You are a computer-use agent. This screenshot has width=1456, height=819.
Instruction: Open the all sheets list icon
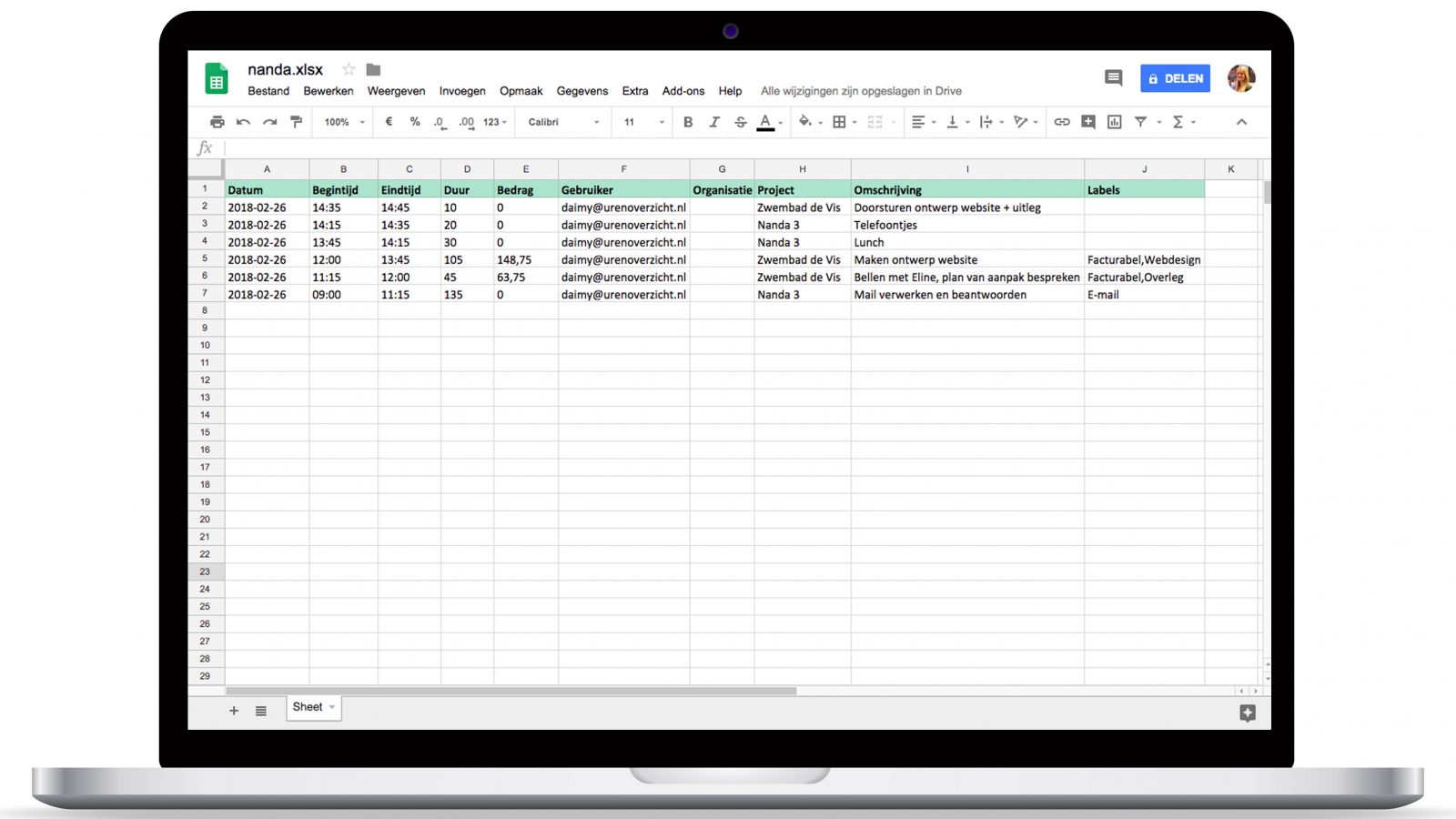261,711
